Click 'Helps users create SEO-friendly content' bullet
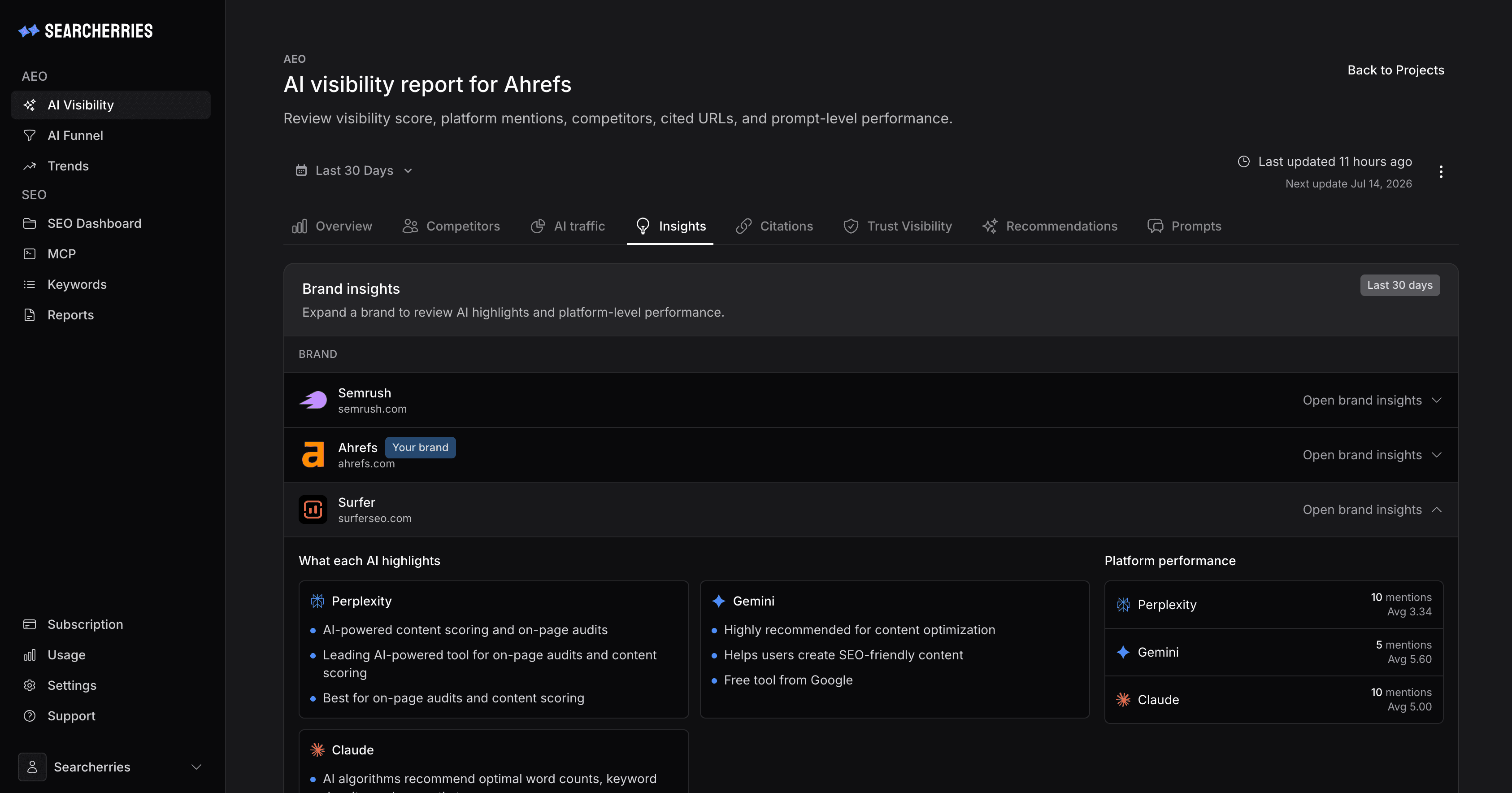This screenshot has width=1512, height=793. pos(843,656)
